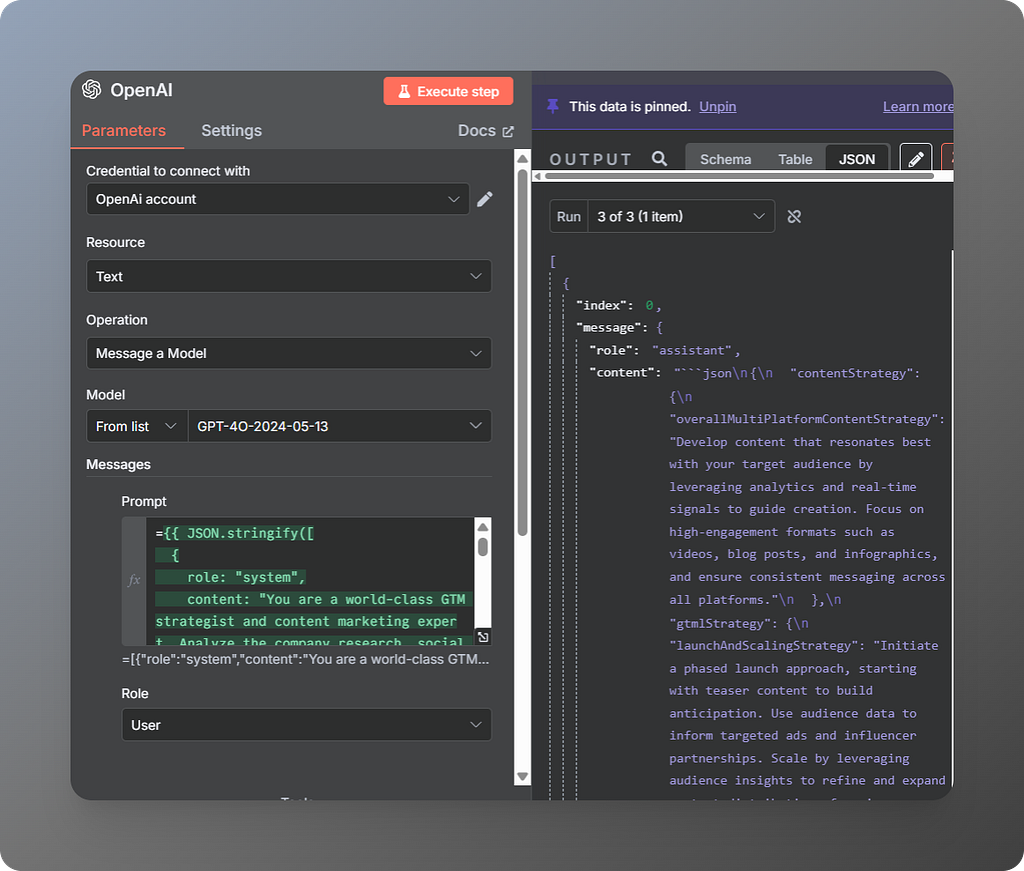The height and width of the screenshot is (871, 1024).
Task: Open the GPT-4O-2024-05-13 model dropdown
Action: pyautogui.click(x=340, y=426)
